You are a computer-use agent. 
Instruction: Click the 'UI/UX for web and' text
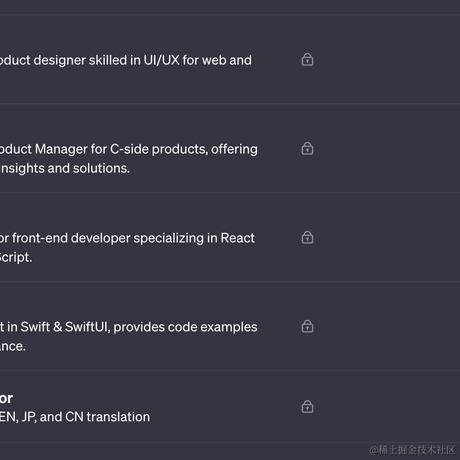click(x=198, y=60)
